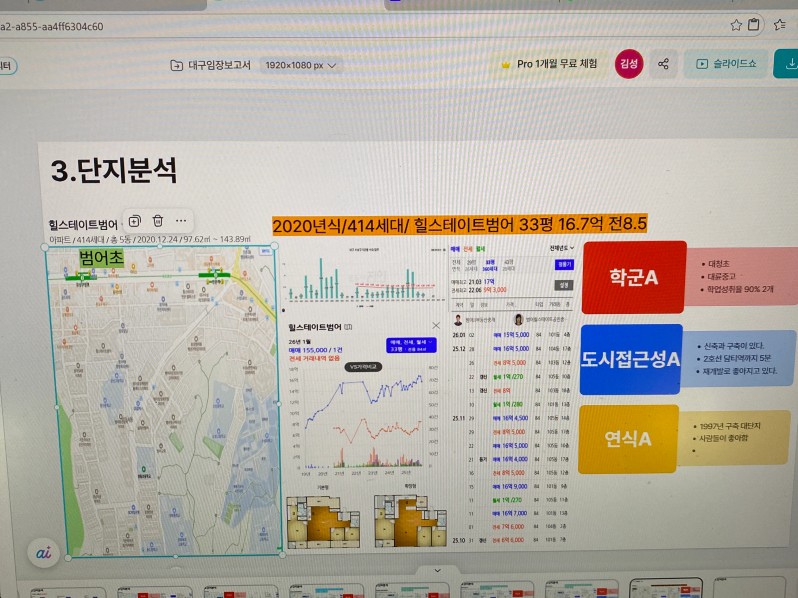
Task: Open the 김성 profile avatar
Action: point(629,64)
